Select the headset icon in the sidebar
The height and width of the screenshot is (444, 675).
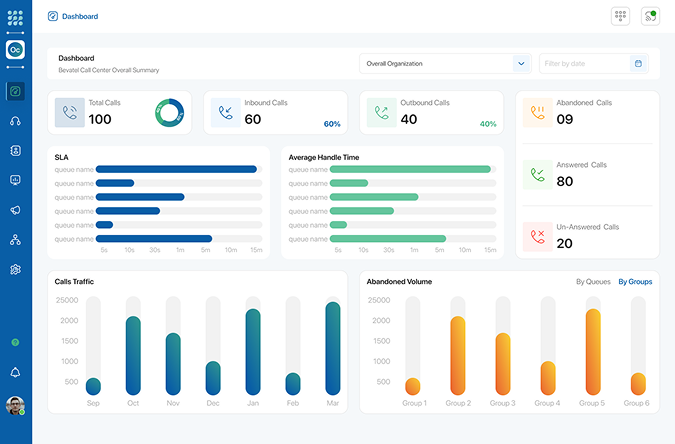click(15, 121)
